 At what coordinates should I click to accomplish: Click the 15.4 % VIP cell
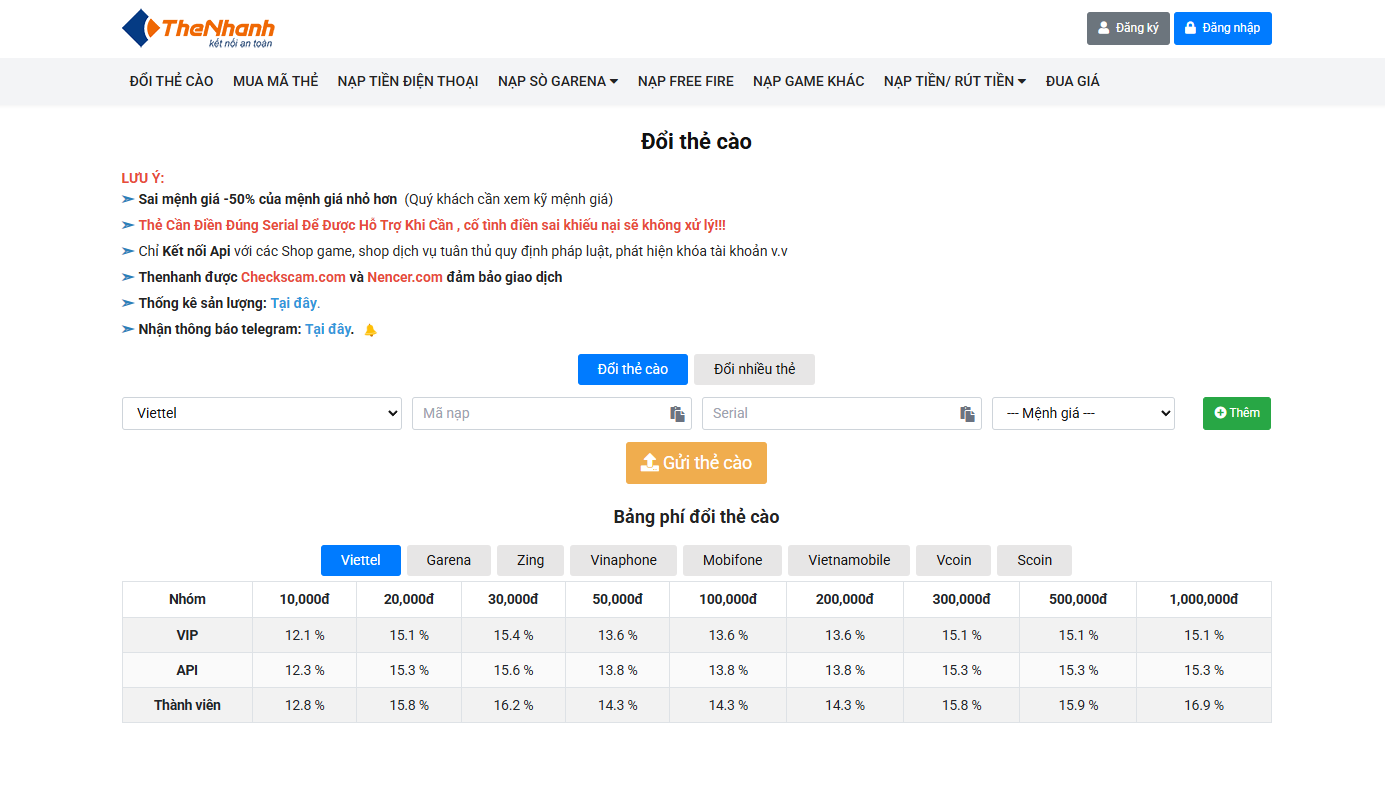514,635
